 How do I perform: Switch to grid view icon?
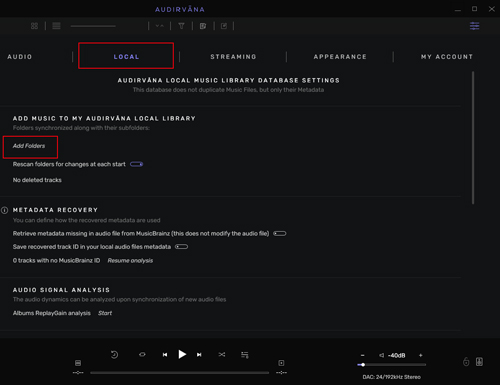tap(34, 26)
